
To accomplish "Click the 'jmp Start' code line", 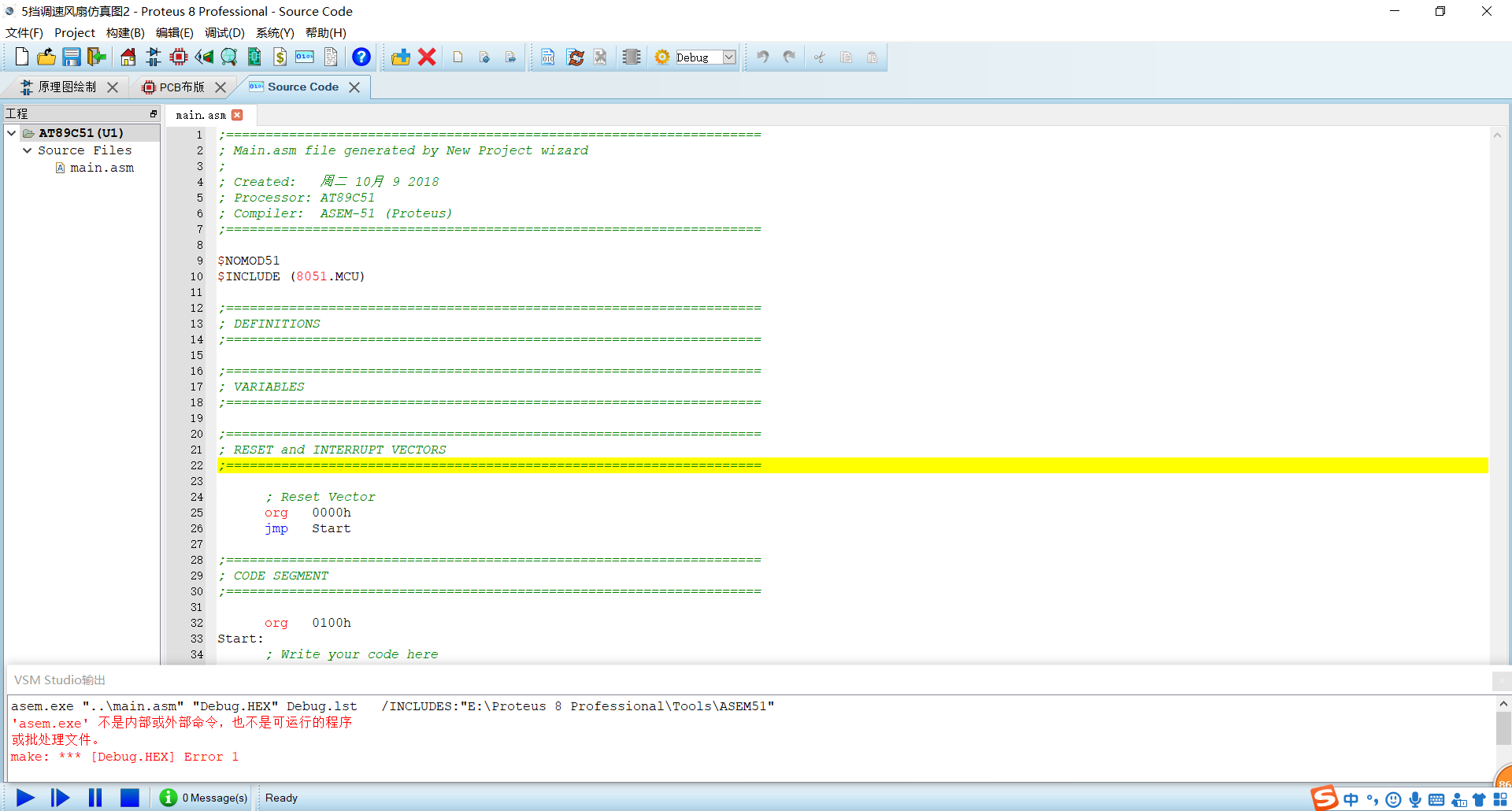I will 307,528.
